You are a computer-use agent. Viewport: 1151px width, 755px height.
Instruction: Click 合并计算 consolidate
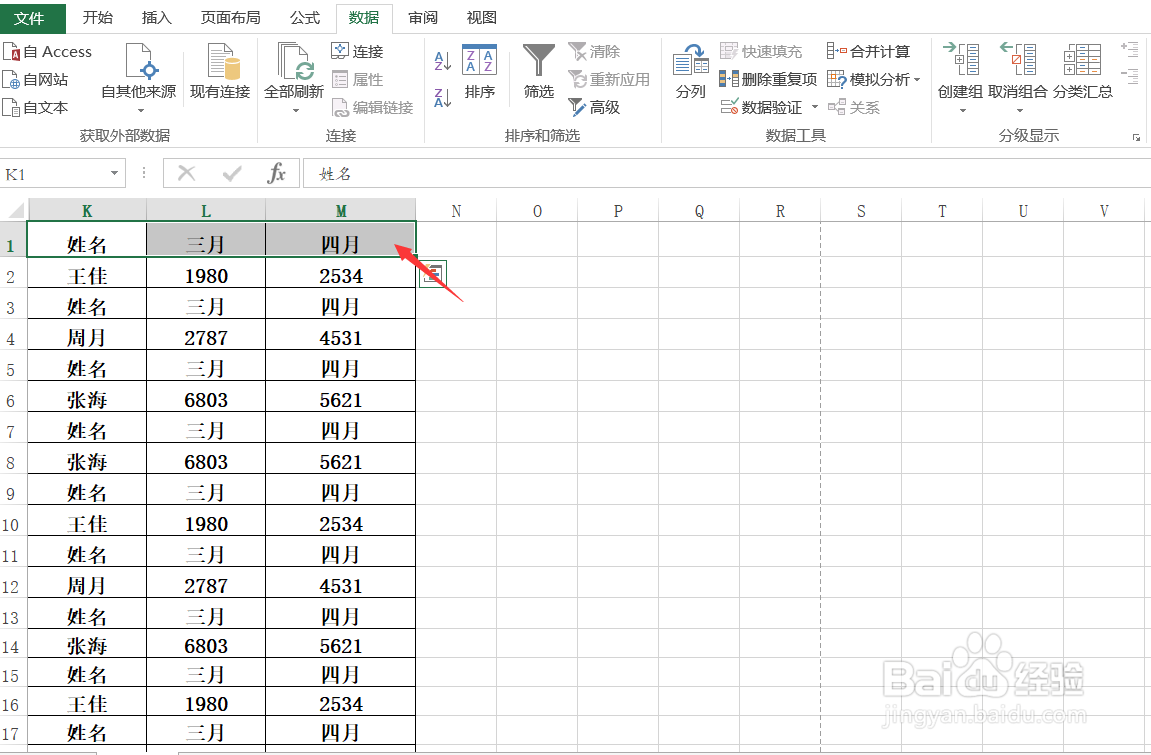click(868, 51)
